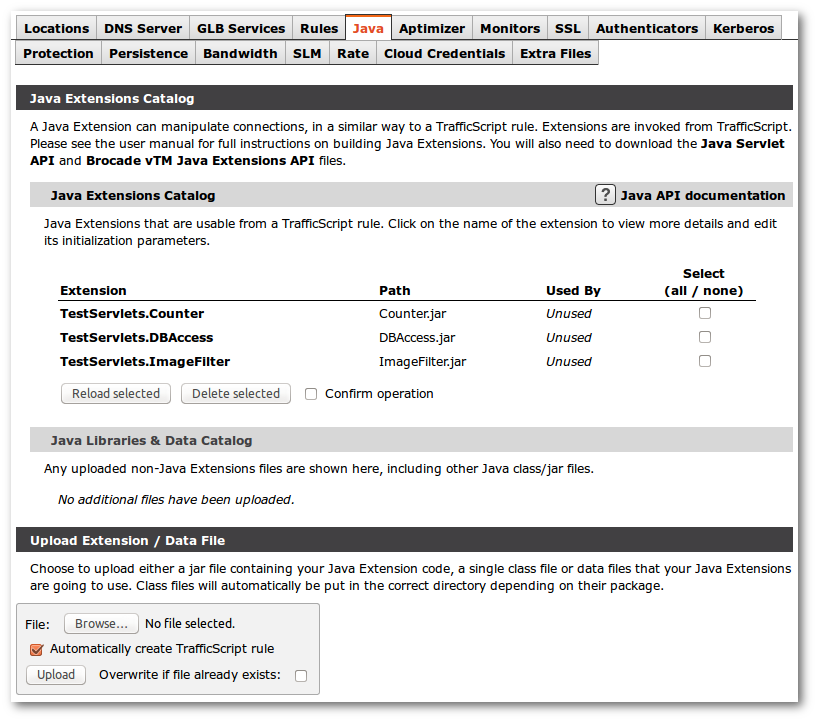
Task: Switch to the Kerberos tab
Action: click(744, 28)
